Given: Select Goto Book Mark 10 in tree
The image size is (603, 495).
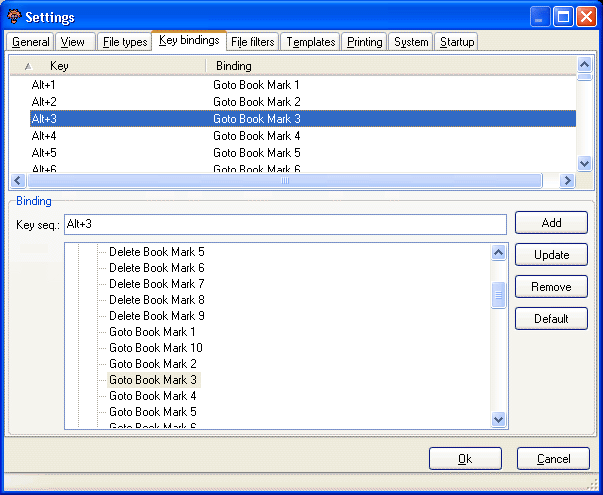Looking at the screenshot, I should coord(155,348).
